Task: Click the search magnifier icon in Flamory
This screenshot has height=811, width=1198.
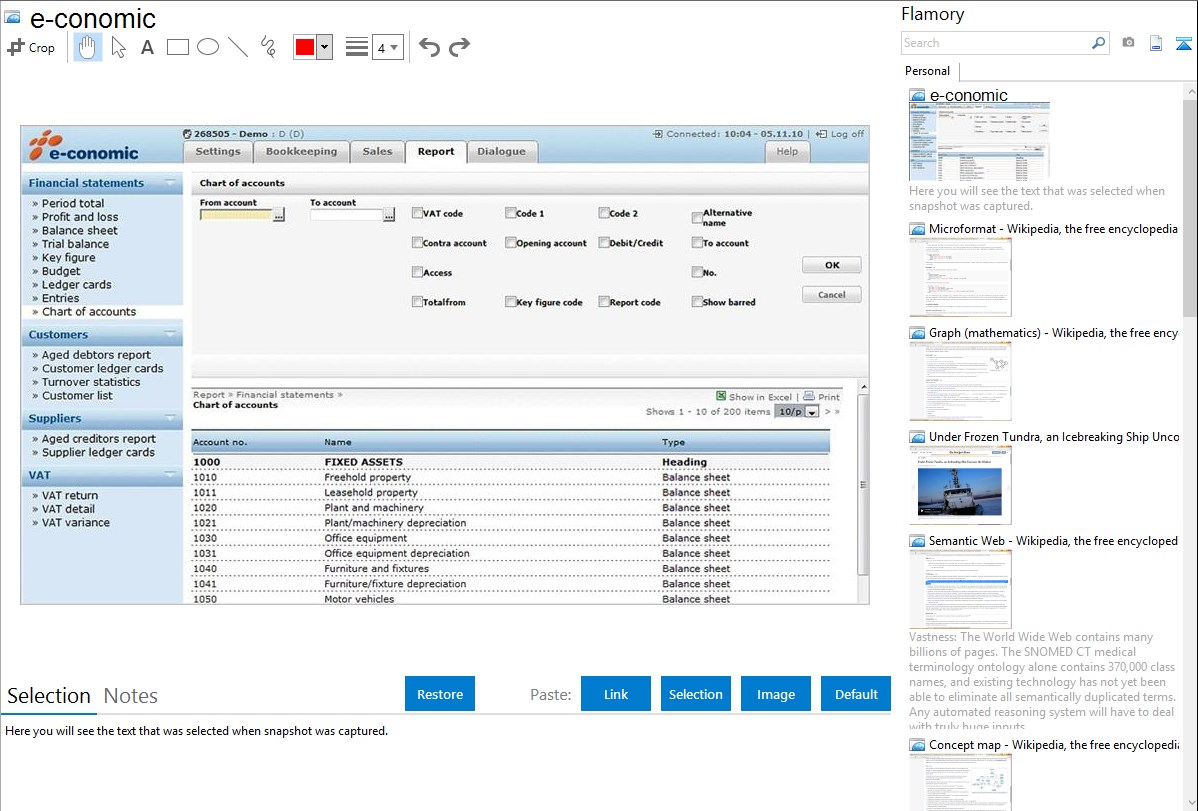Action: pos(1098,43)
